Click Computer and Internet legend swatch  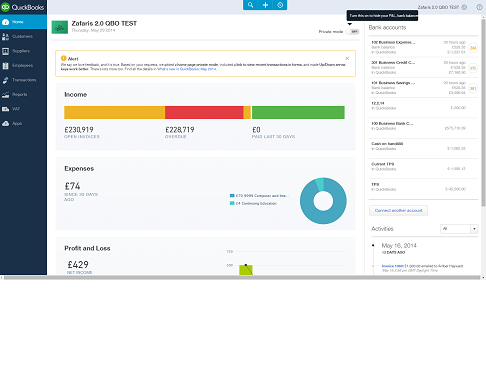tap(232, 196)
